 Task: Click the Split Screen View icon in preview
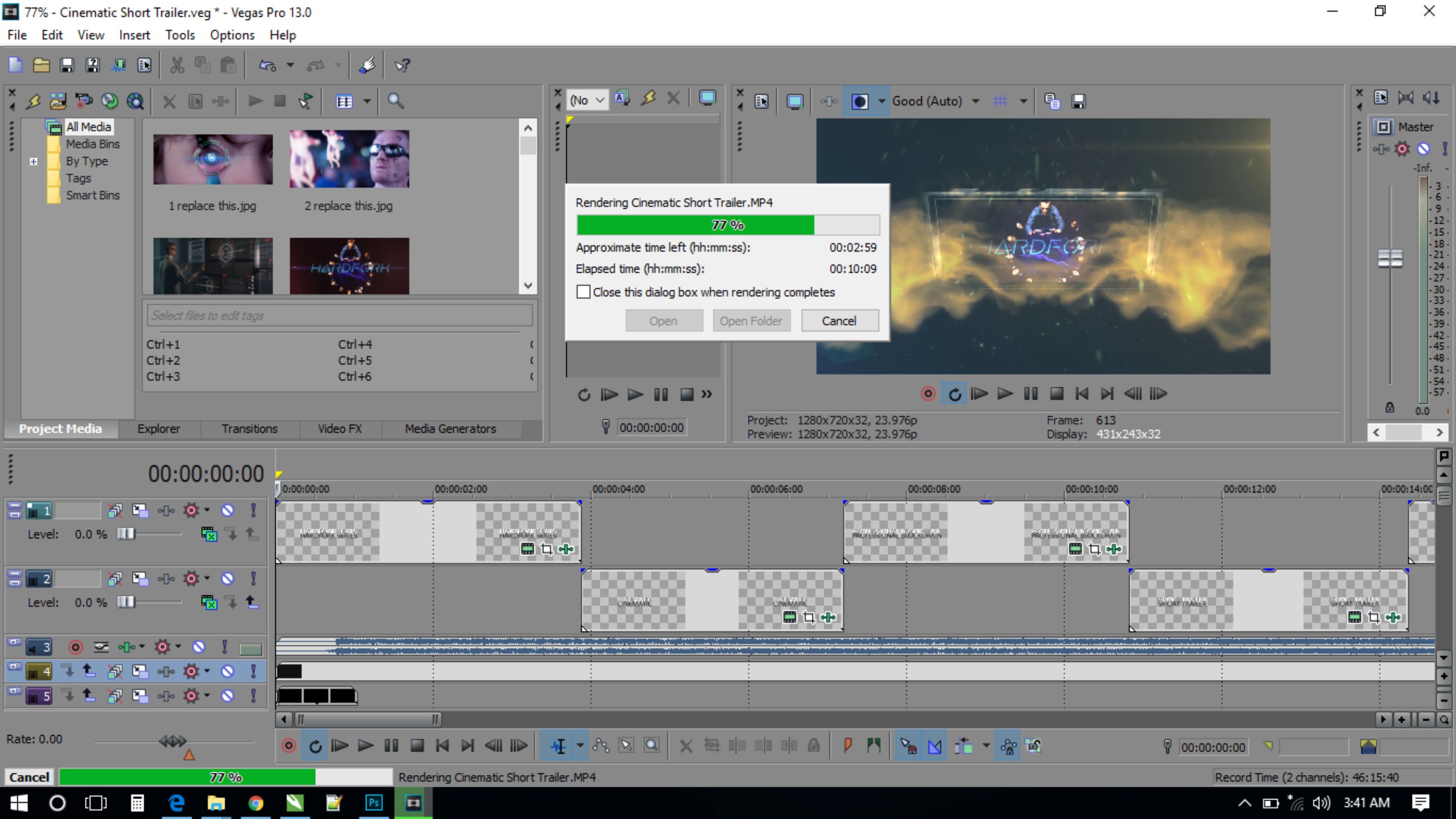pyautogui.click(x=859, y=101)
